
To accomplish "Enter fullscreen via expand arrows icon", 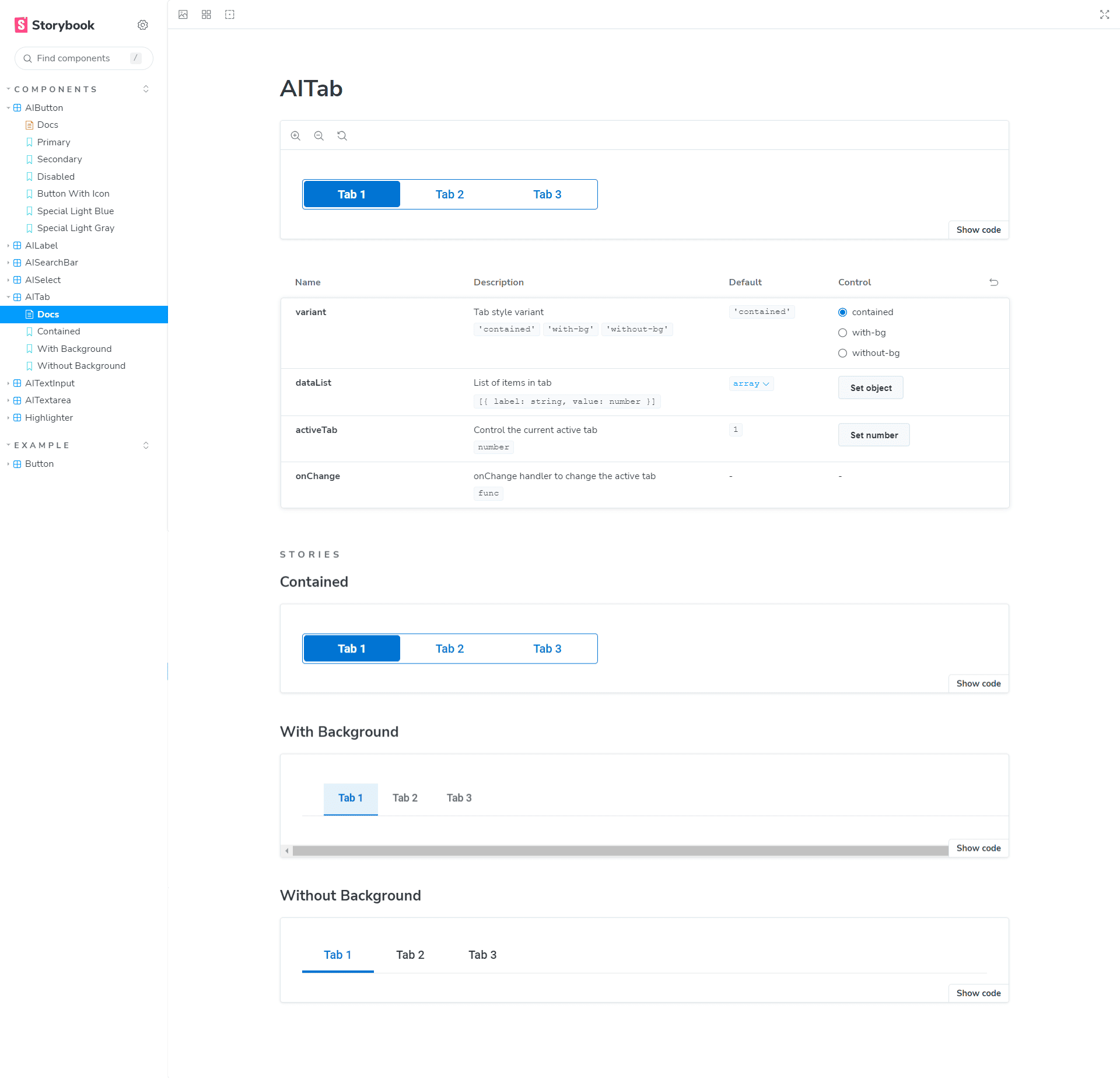I will 1105,15.
